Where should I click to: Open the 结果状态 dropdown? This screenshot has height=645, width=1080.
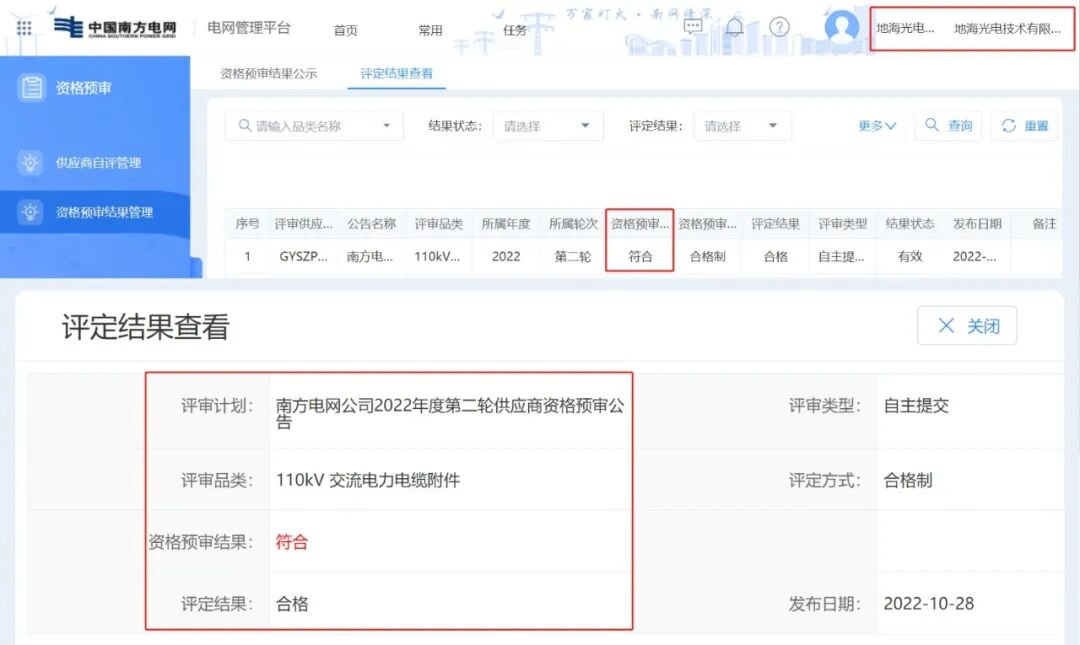548,126
